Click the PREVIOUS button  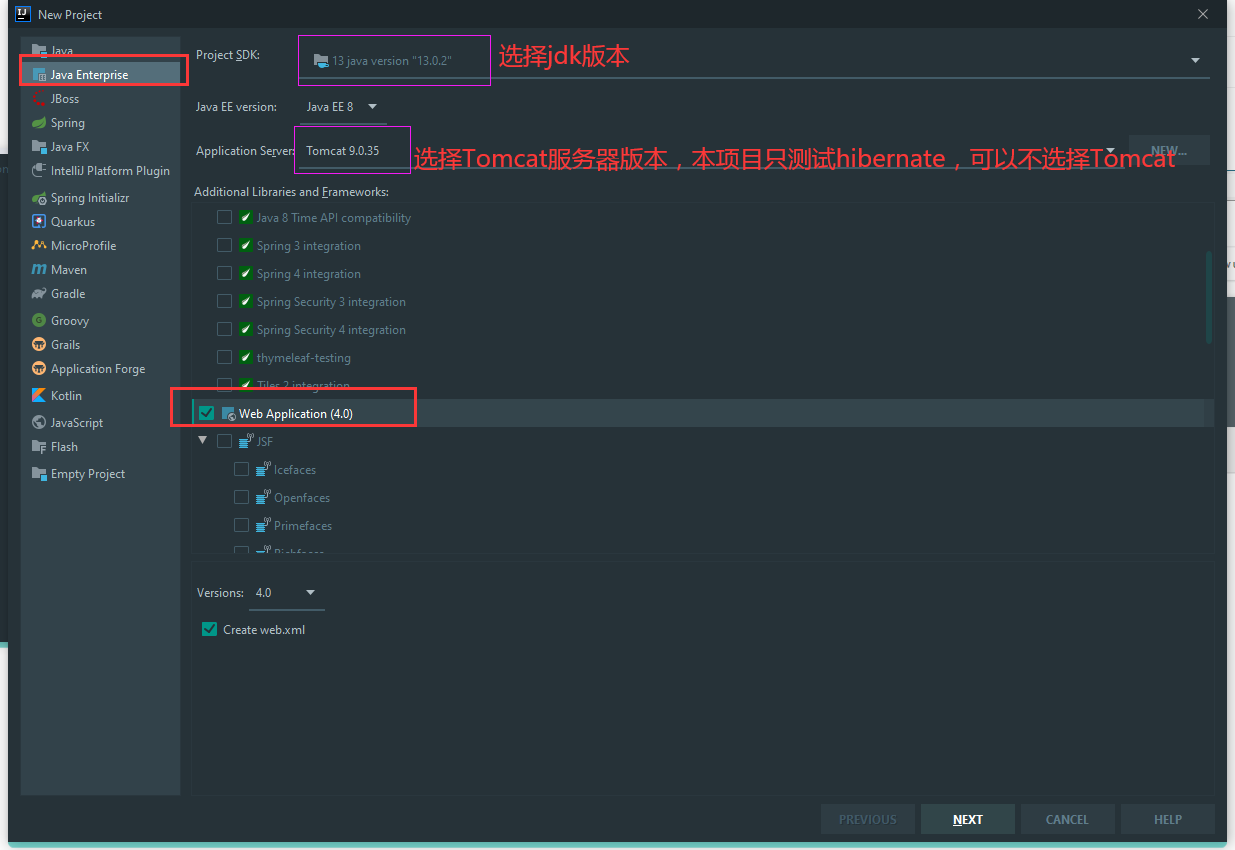868,819
